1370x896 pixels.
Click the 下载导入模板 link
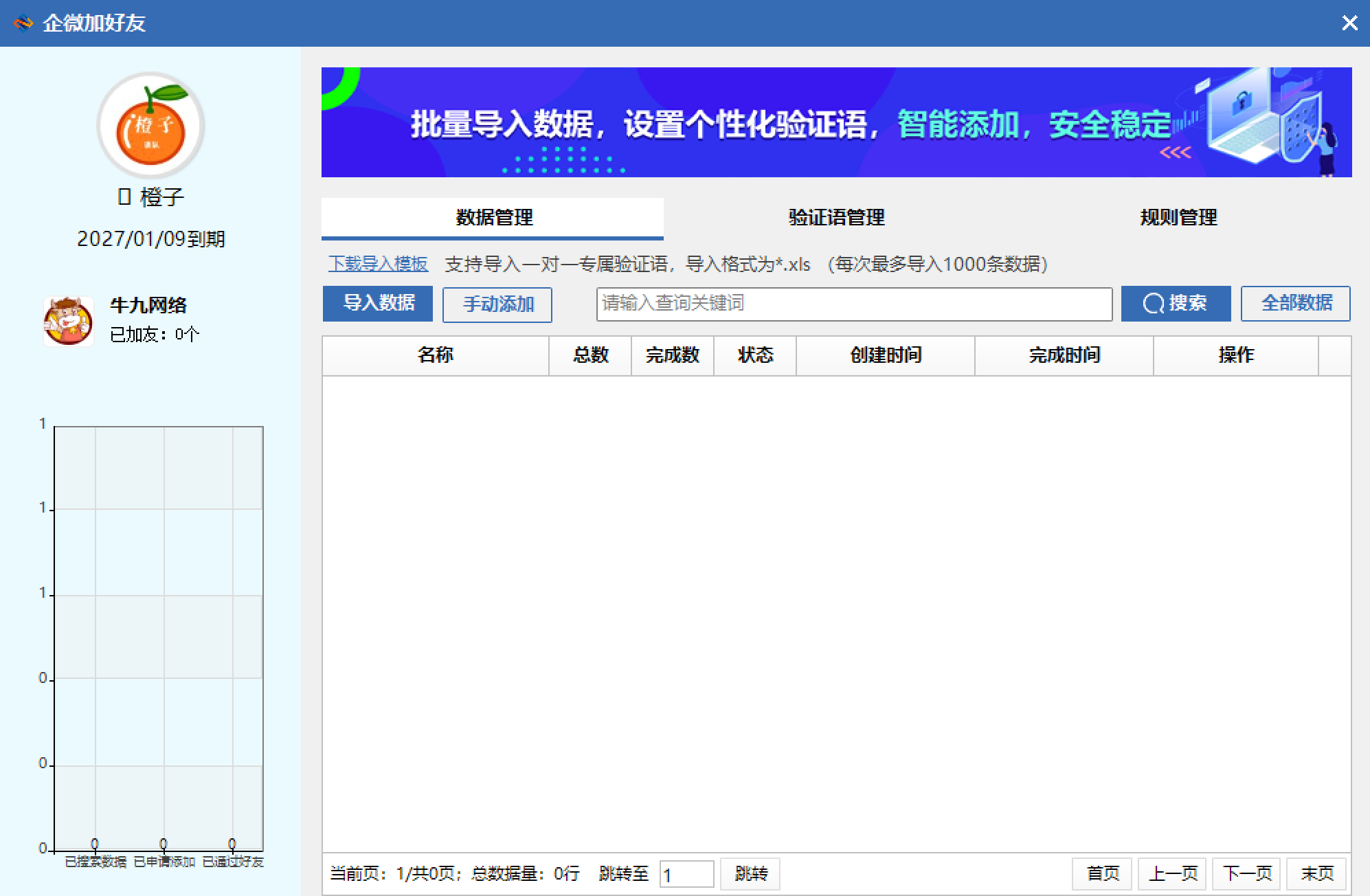point(378,264)
